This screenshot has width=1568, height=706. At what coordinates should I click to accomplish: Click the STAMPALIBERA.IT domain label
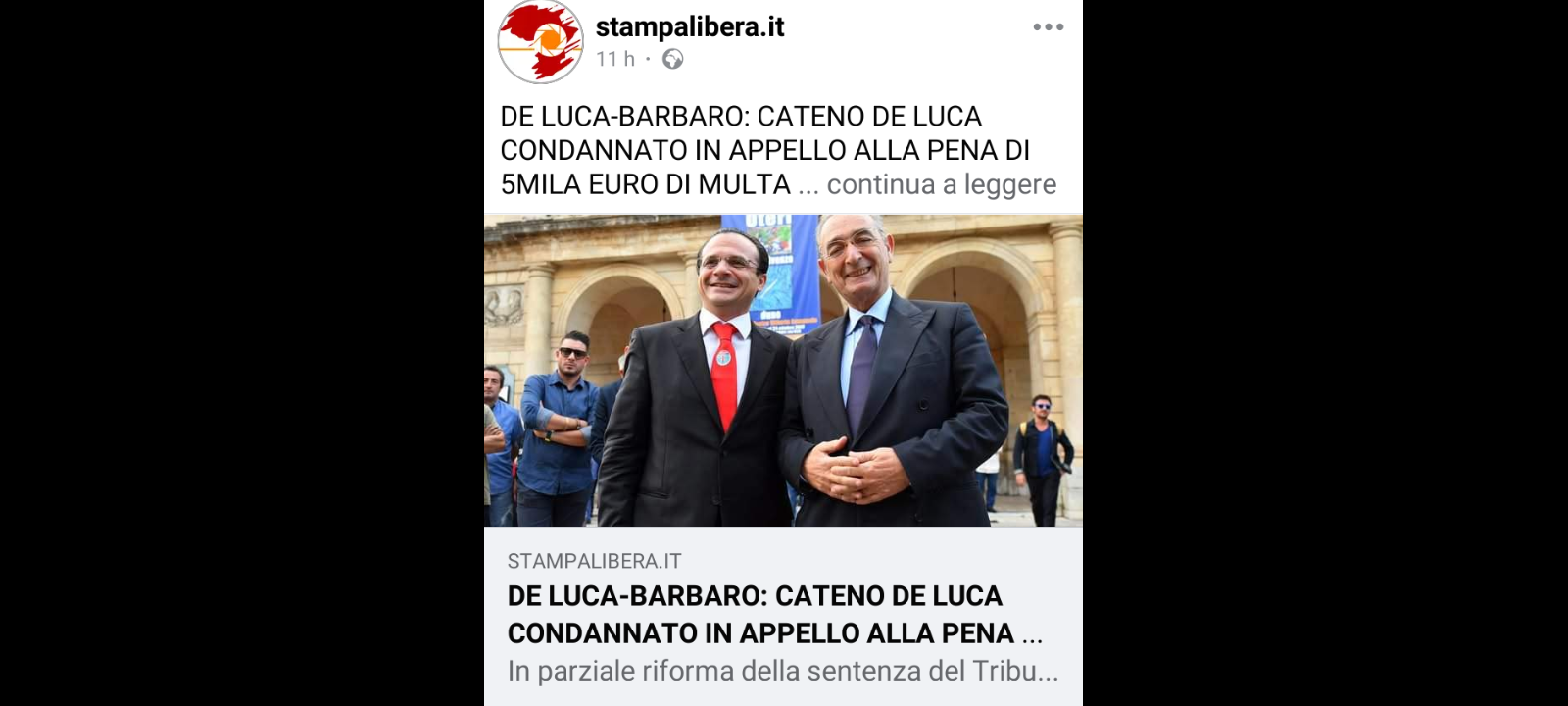coord(594,561)
